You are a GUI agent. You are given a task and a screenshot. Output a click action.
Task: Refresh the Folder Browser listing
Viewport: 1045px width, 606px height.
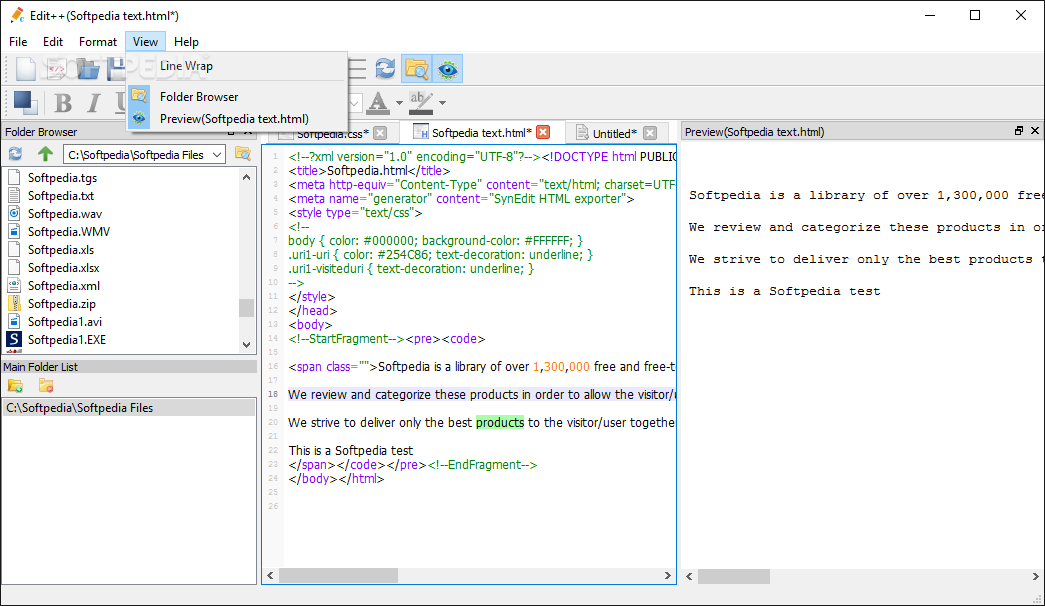[x=15, y=154]
